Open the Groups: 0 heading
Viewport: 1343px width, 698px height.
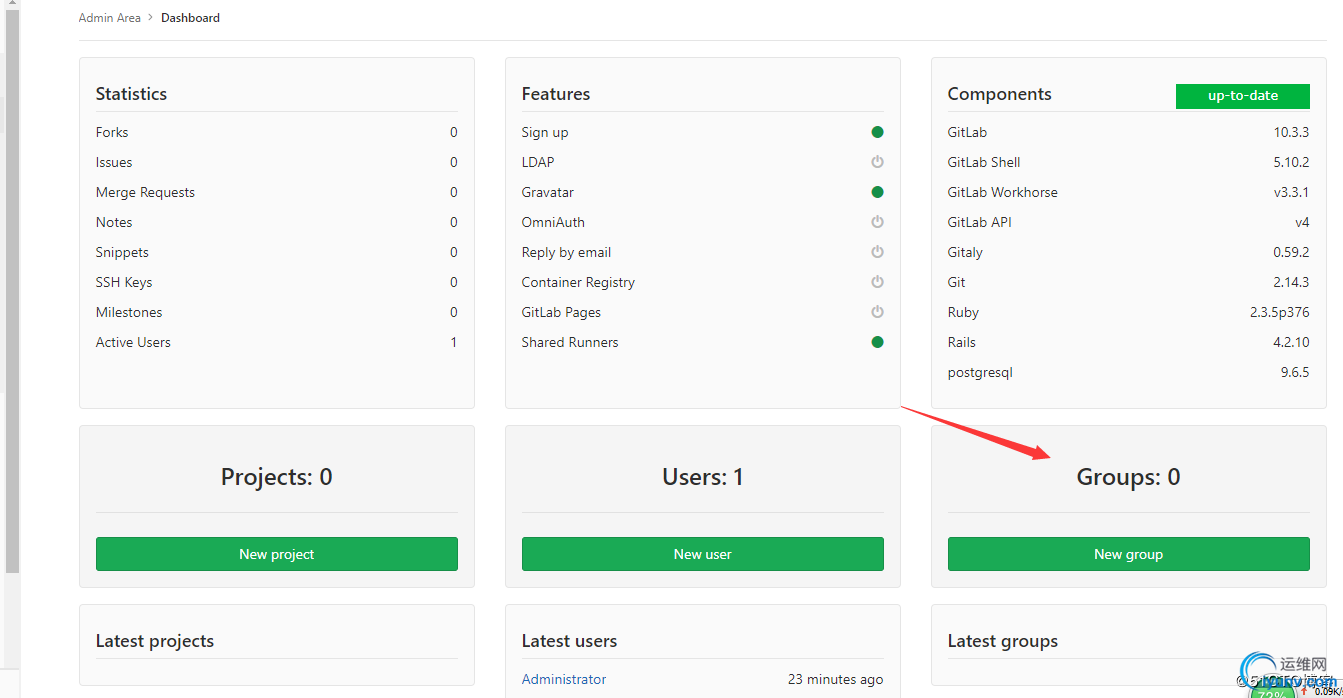click(1129, 477)
